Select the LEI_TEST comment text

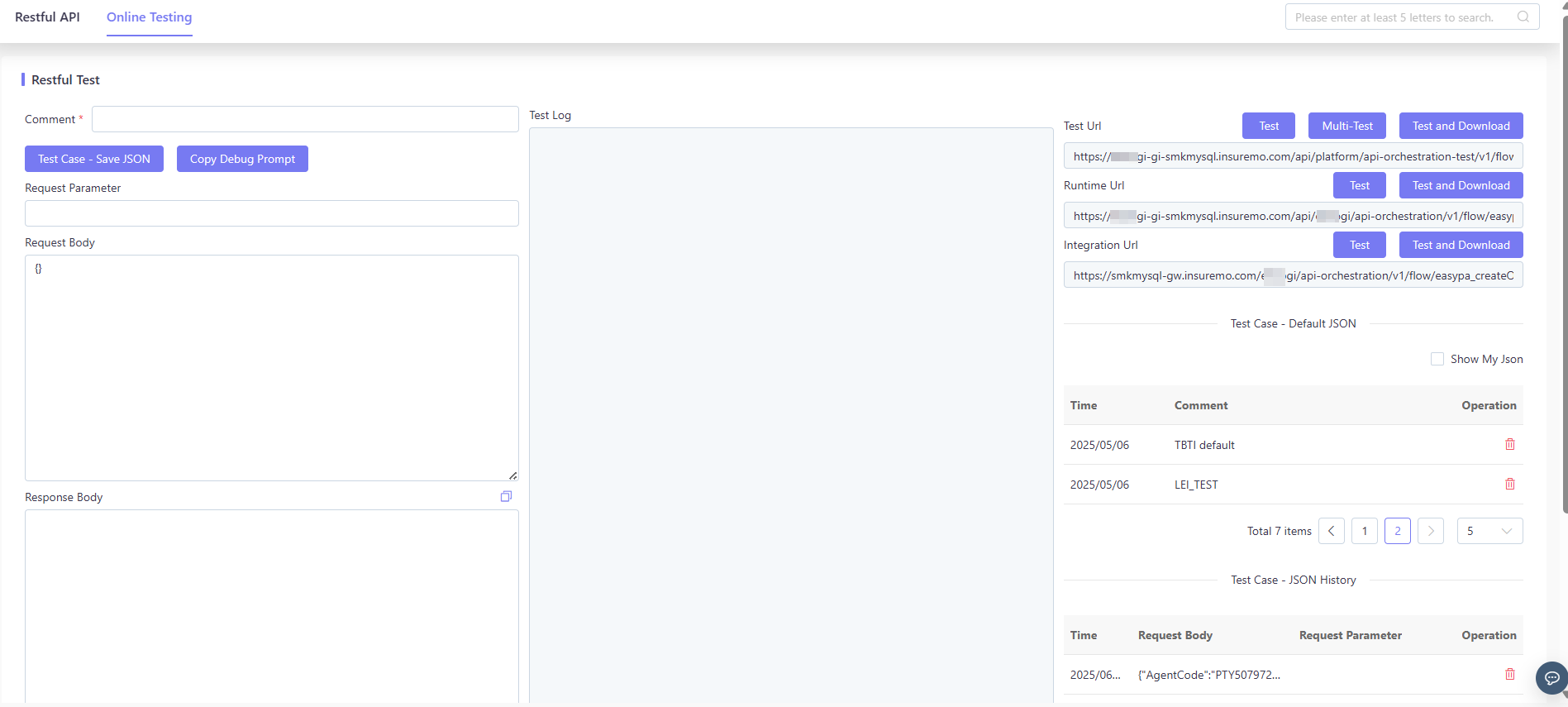[x=1196, y=485]
